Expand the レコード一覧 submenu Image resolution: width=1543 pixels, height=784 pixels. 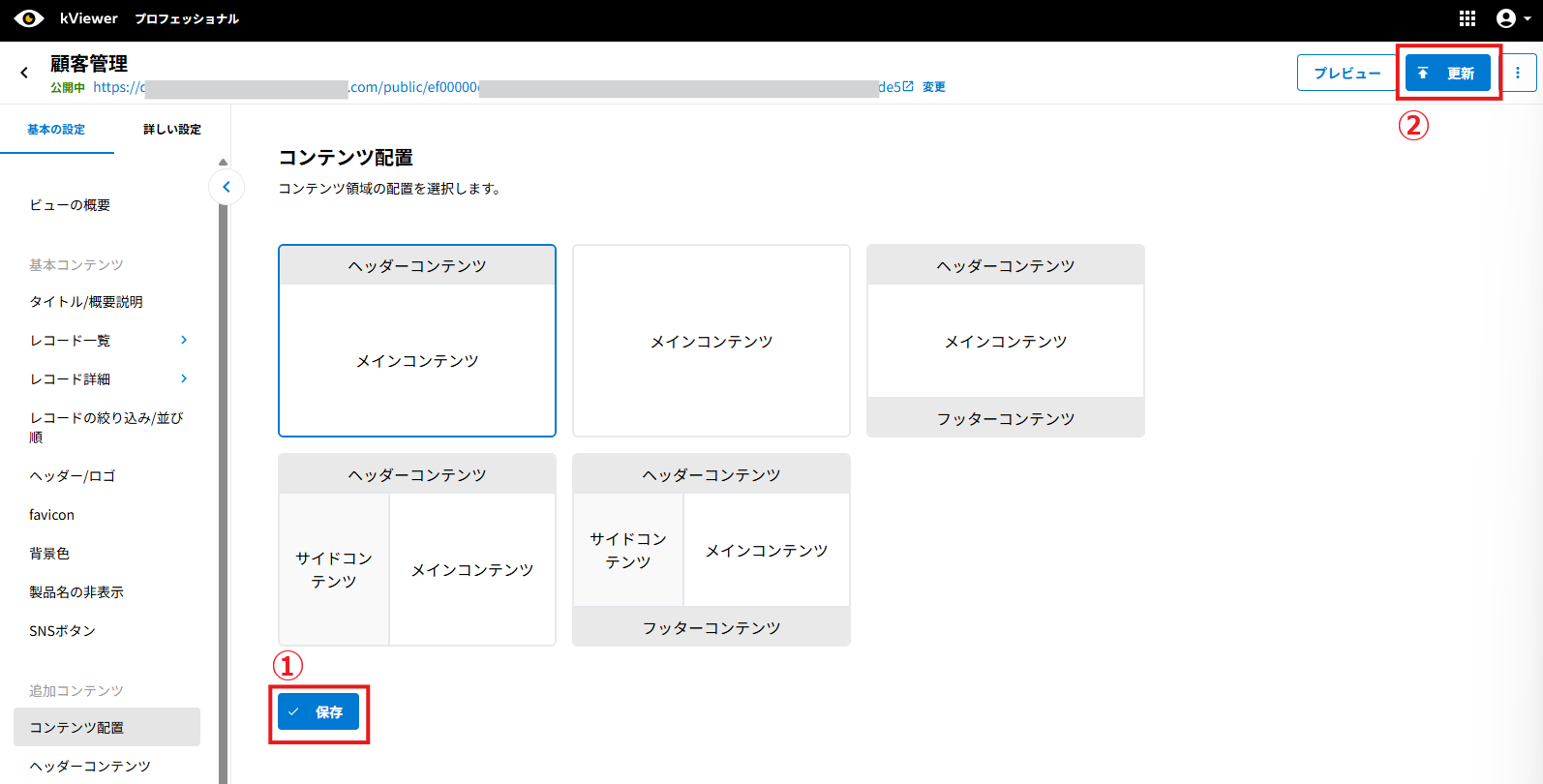[x=184, y=340]
